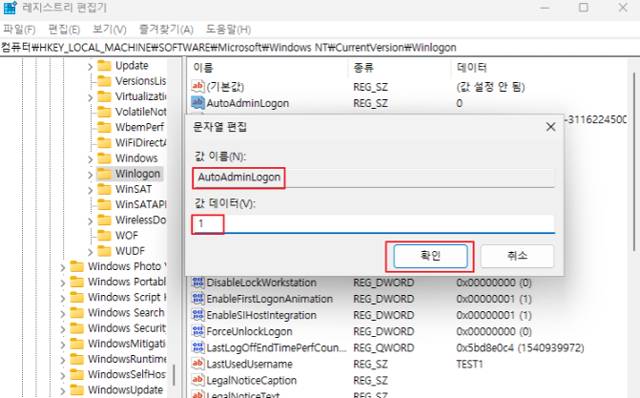Viewport: 640px width, 398px height.
Task: Expand the Update tree node
Action: [90, 66]
